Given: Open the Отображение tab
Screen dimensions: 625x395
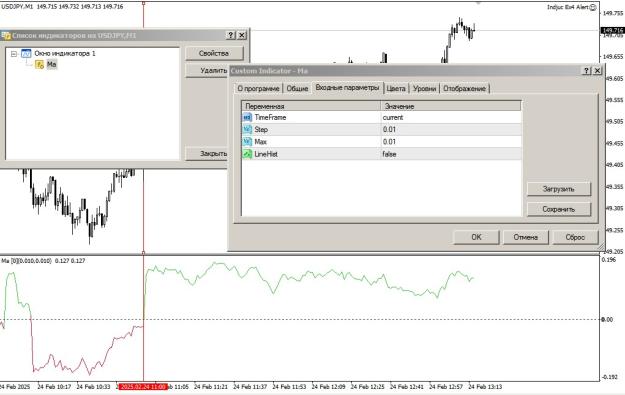Looking at the screenshot, I should pos(464,88).
